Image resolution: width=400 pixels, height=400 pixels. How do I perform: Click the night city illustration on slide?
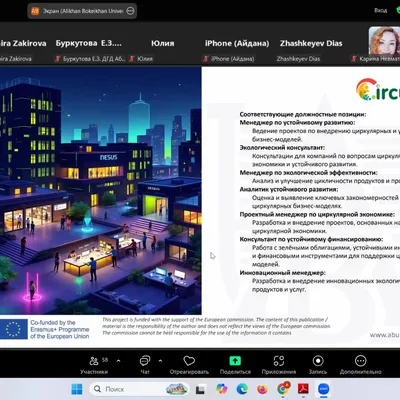[x=100, y=190]
